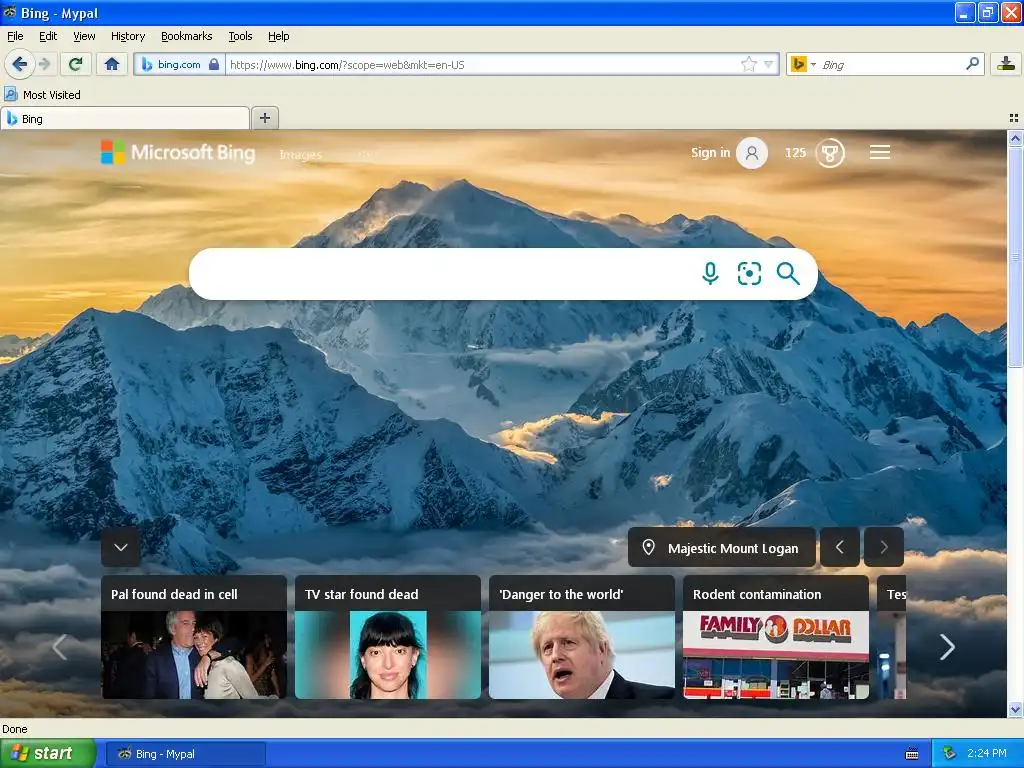Open the File menu
Viewport: 1024px width, 768px height.
pos(15,36)
